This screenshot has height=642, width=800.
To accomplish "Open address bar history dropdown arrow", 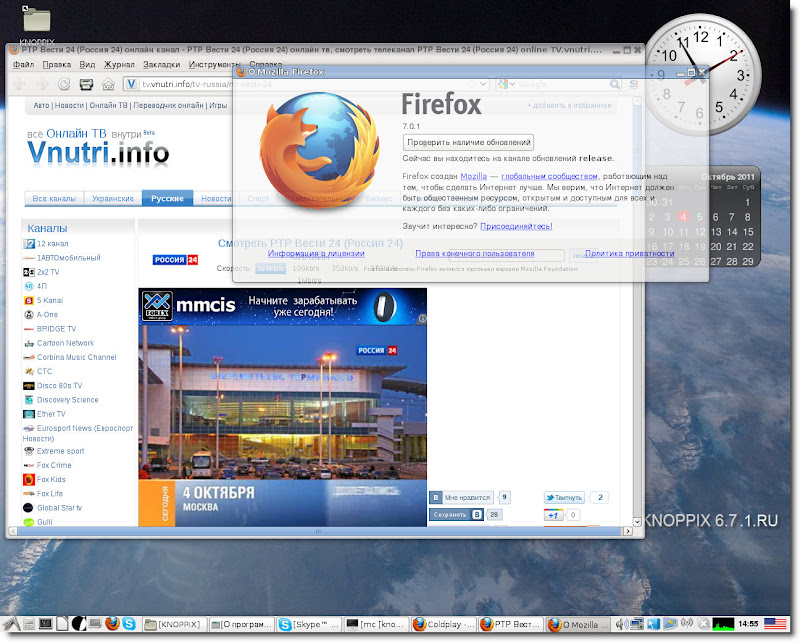I will (483, 84).
